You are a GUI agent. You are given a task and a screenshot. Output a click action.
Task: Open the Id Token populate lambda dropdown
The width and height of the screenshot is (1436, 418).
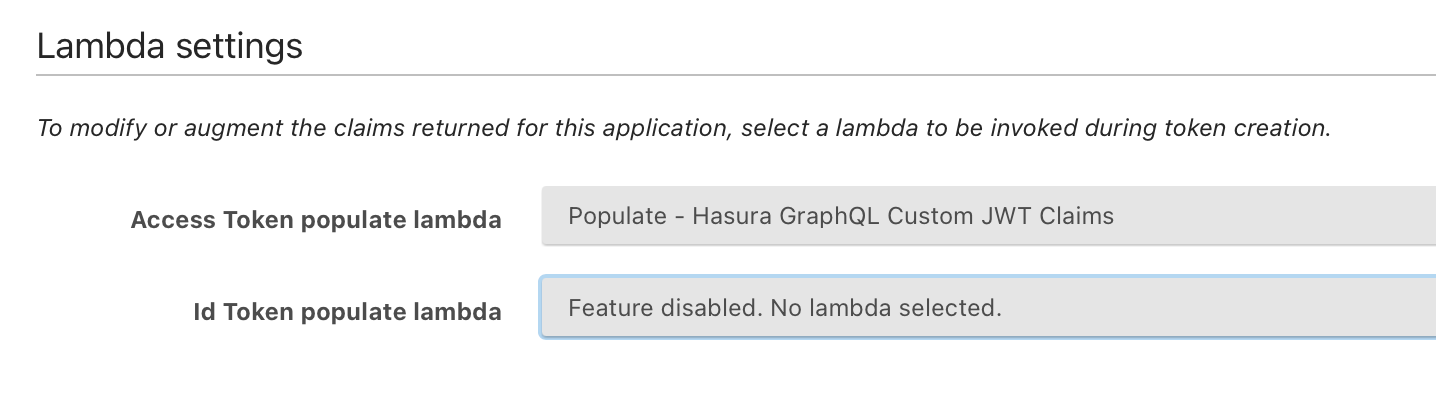[988, 308]
